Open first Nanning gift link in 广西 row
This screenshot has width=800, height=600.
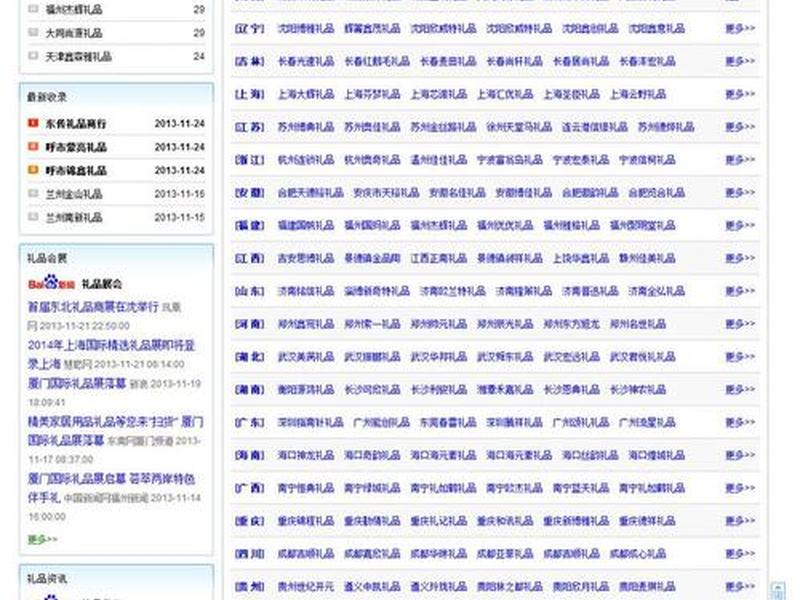tap(306, 488)
